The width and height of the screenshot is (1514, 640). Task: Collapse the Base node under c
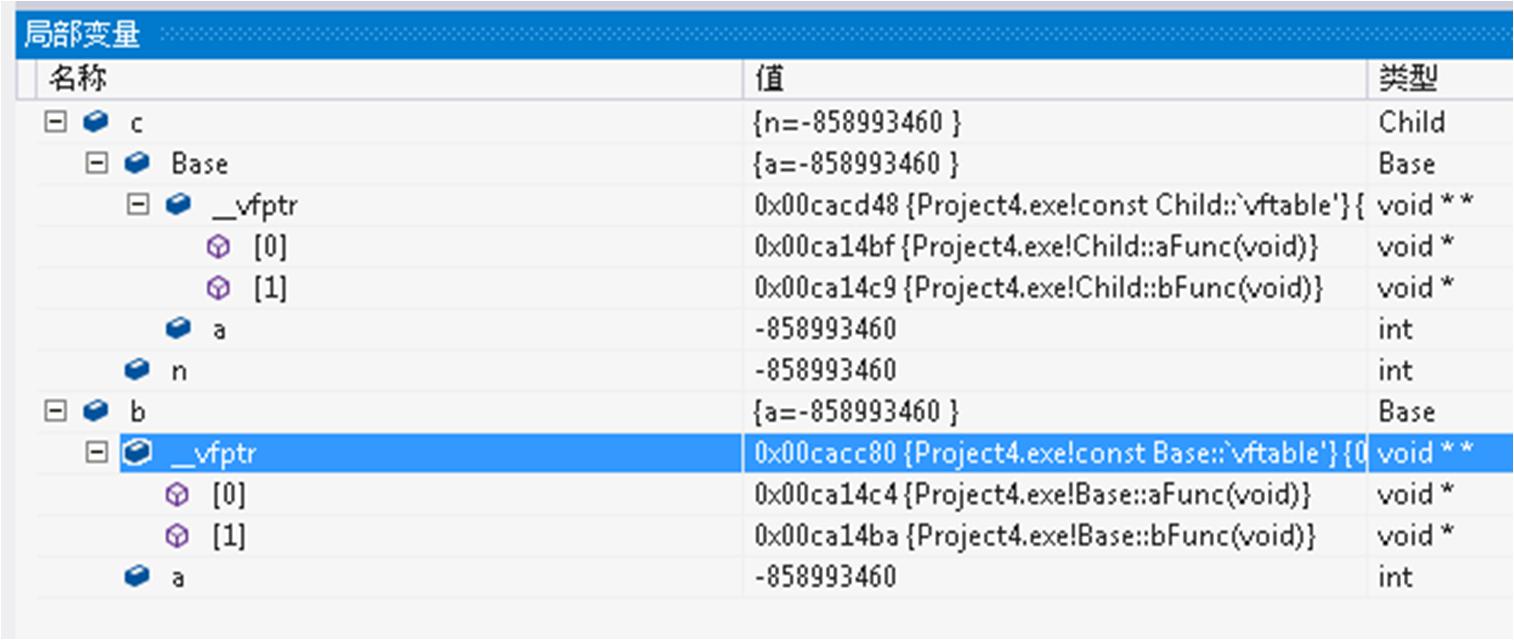[x=97, y=163]
